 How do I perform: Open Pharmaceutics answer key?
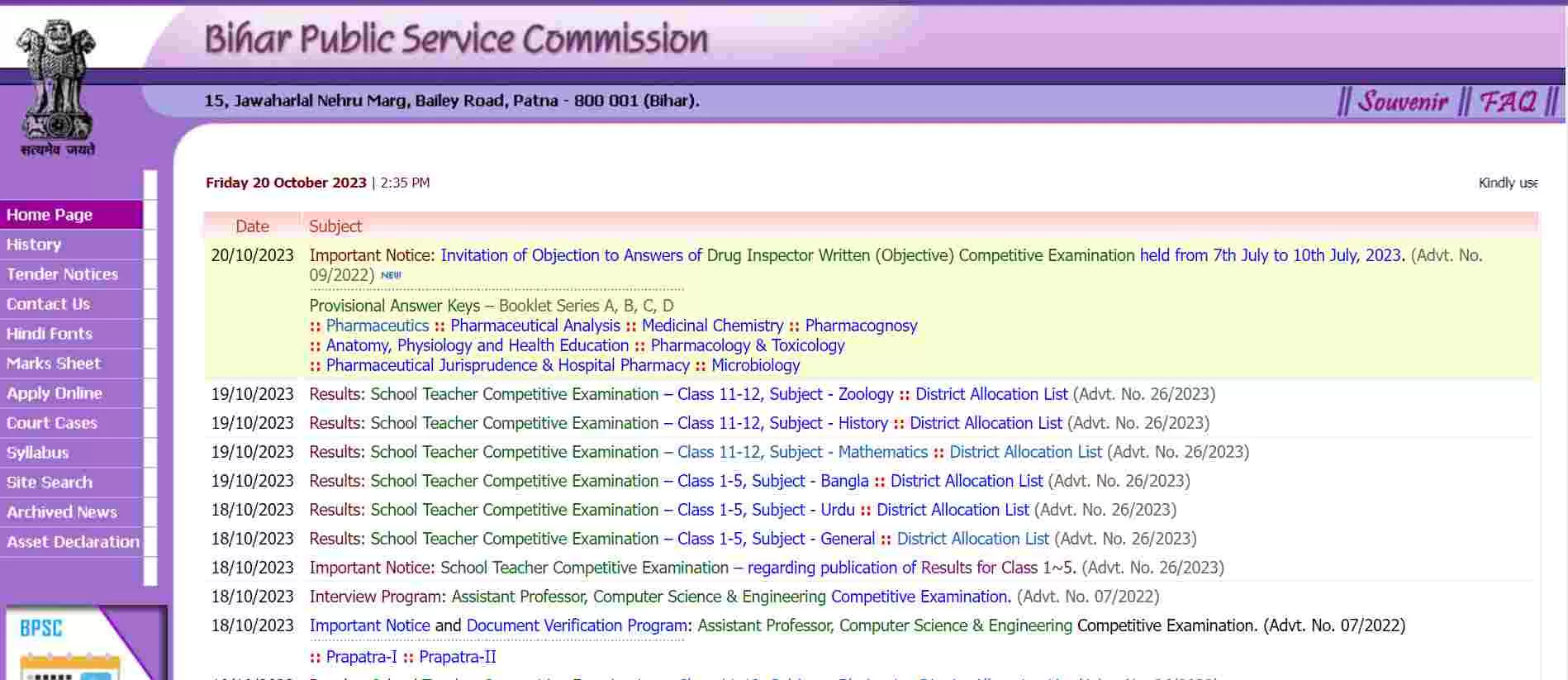[x=378, y=326]
